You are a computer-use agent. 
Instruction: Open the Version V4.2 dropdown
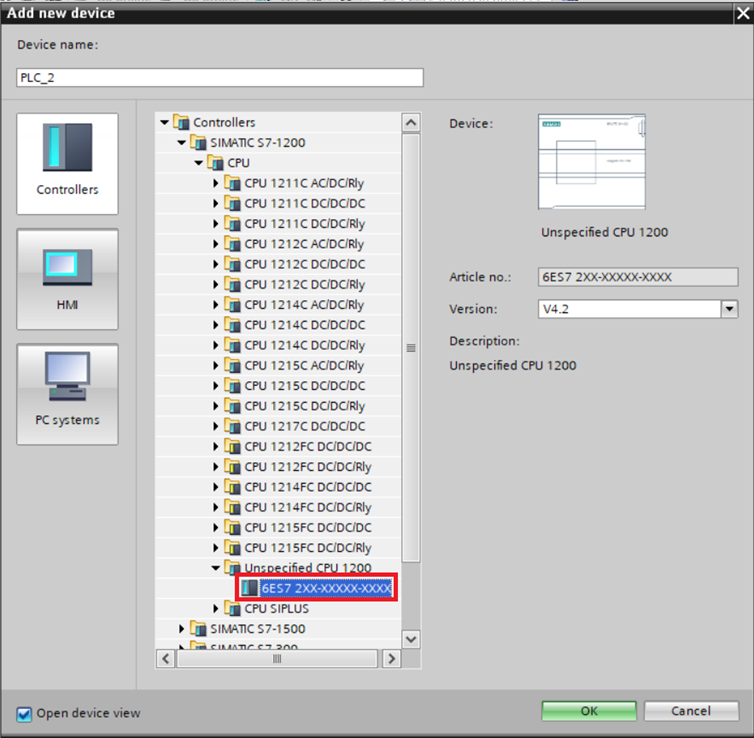click(729, 310)
